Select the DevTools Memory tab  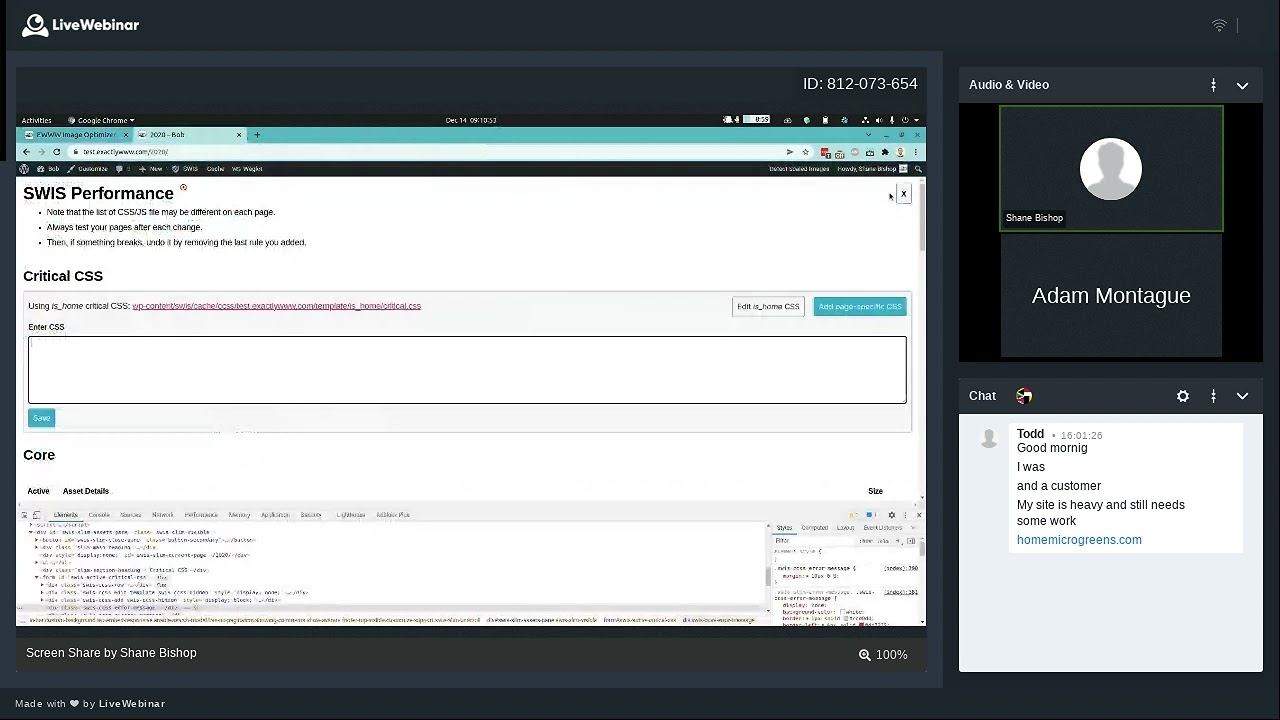click(x=239, y=515)
